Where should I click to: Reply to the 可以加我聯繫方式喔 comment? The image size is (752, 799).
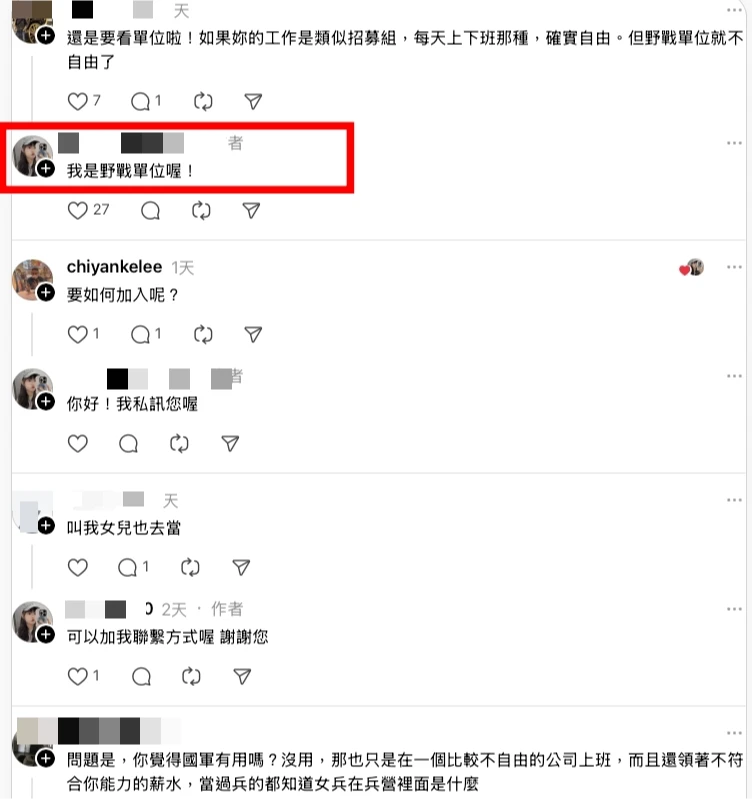[x=141, y=676]
